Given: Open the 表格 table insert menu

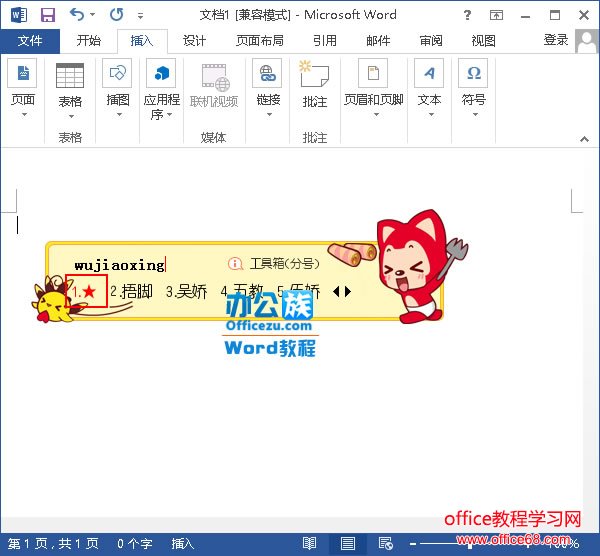Looking at the screenshot, I should point(70,91).
